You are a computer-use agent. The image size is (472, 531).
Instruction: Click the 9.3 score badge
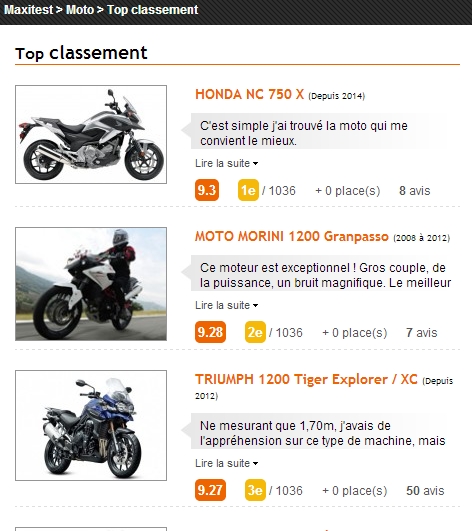[x=207, y=190]
